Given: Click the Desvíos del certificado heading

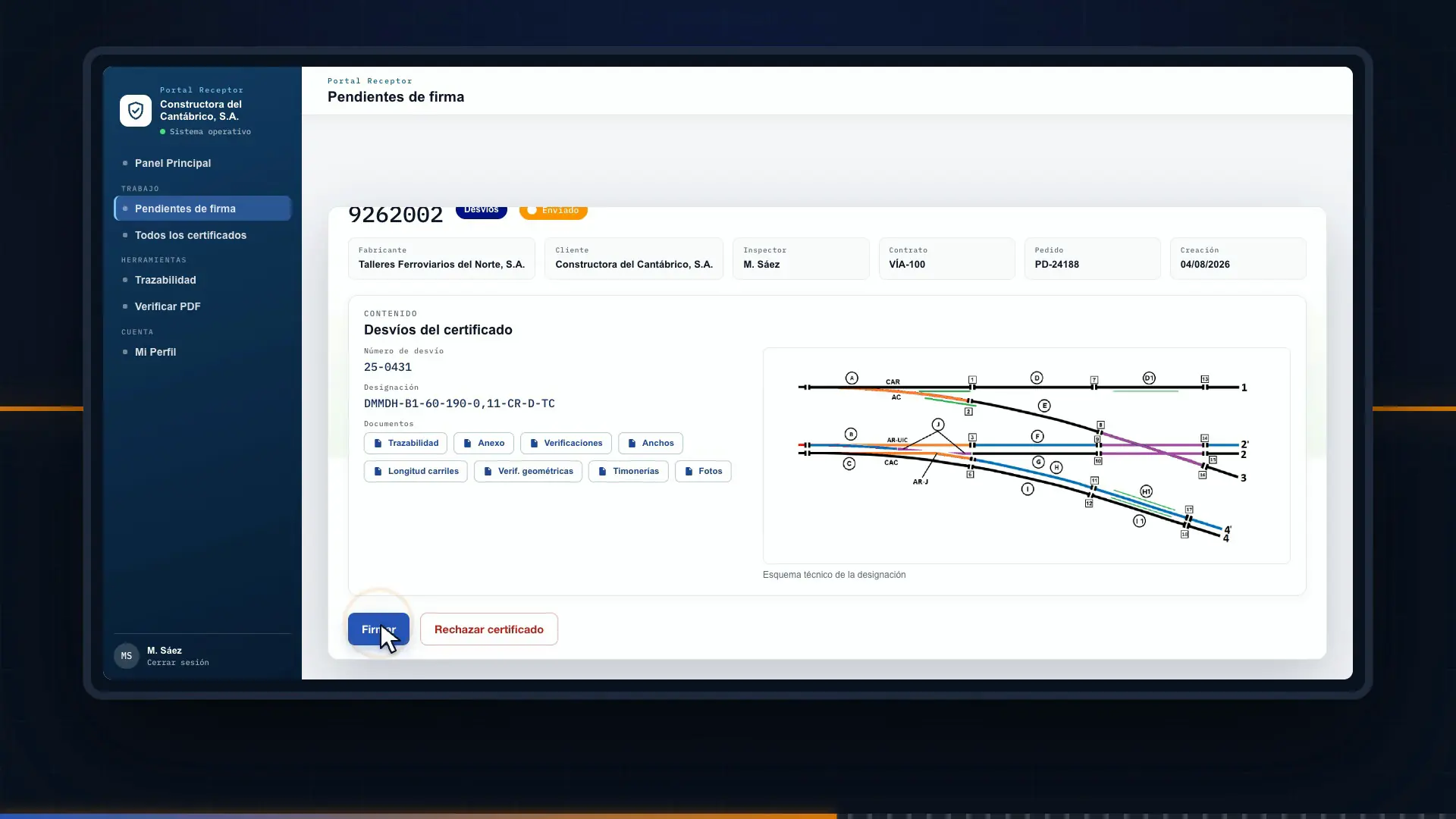Looking at the screenshot, I should pos(438,330).
